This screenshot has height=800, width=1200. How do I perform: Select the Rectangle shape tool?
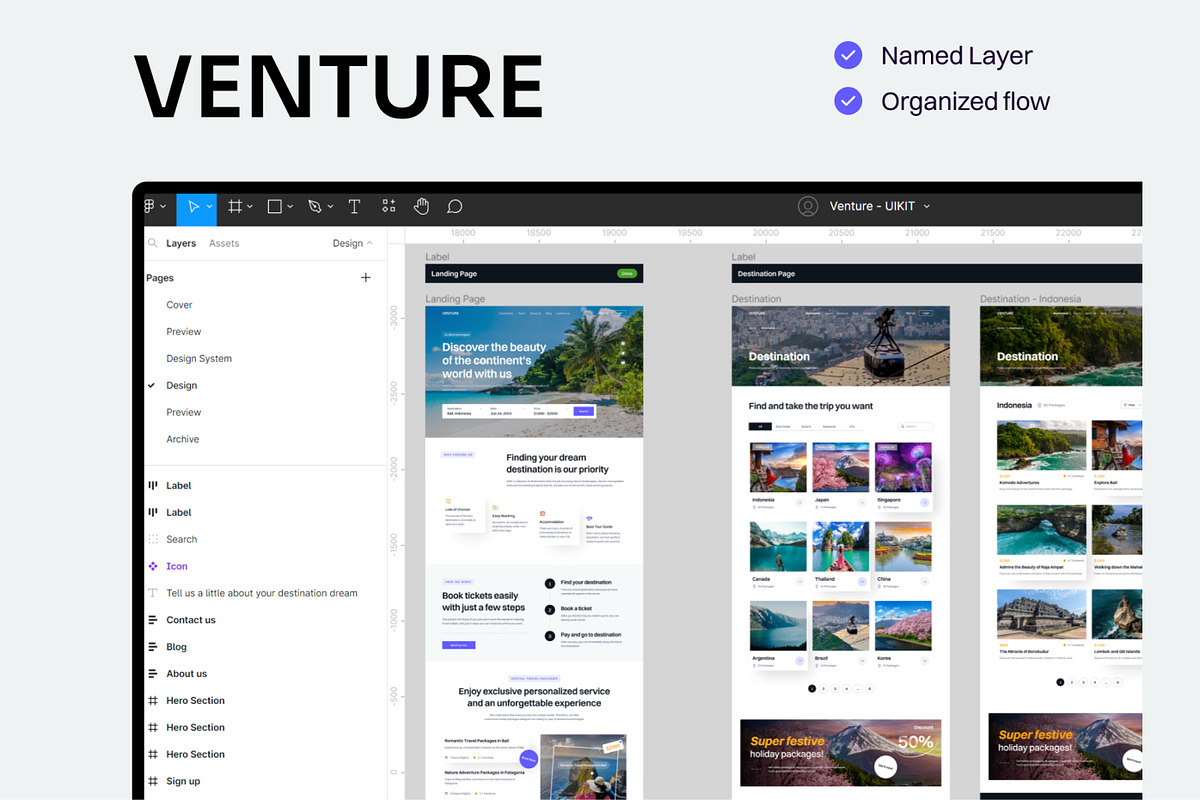point(274,206)
